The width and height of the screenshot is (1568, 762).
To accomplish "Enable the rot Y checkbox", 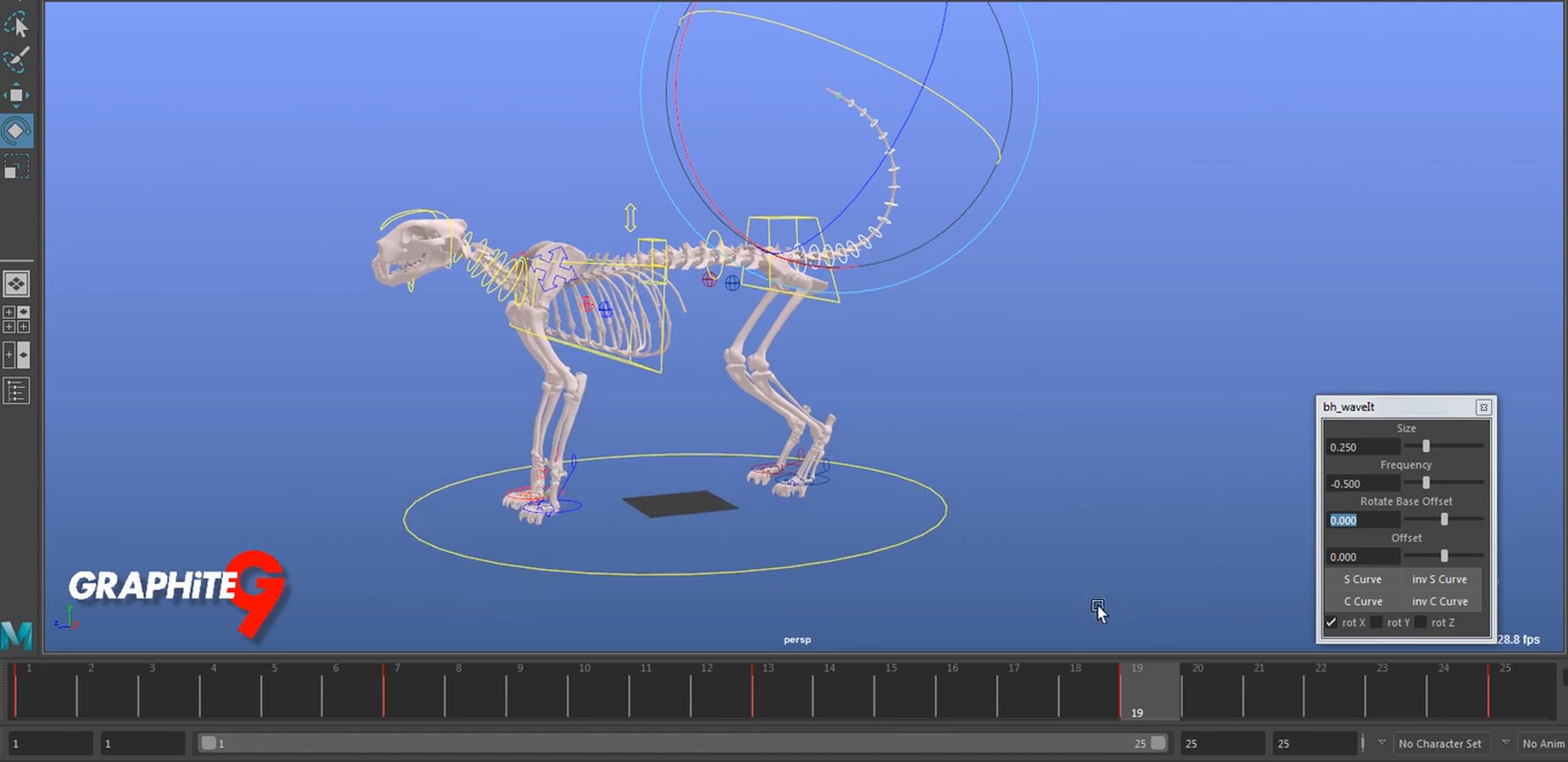I will pyautogui.click(x=1376, y=622).
